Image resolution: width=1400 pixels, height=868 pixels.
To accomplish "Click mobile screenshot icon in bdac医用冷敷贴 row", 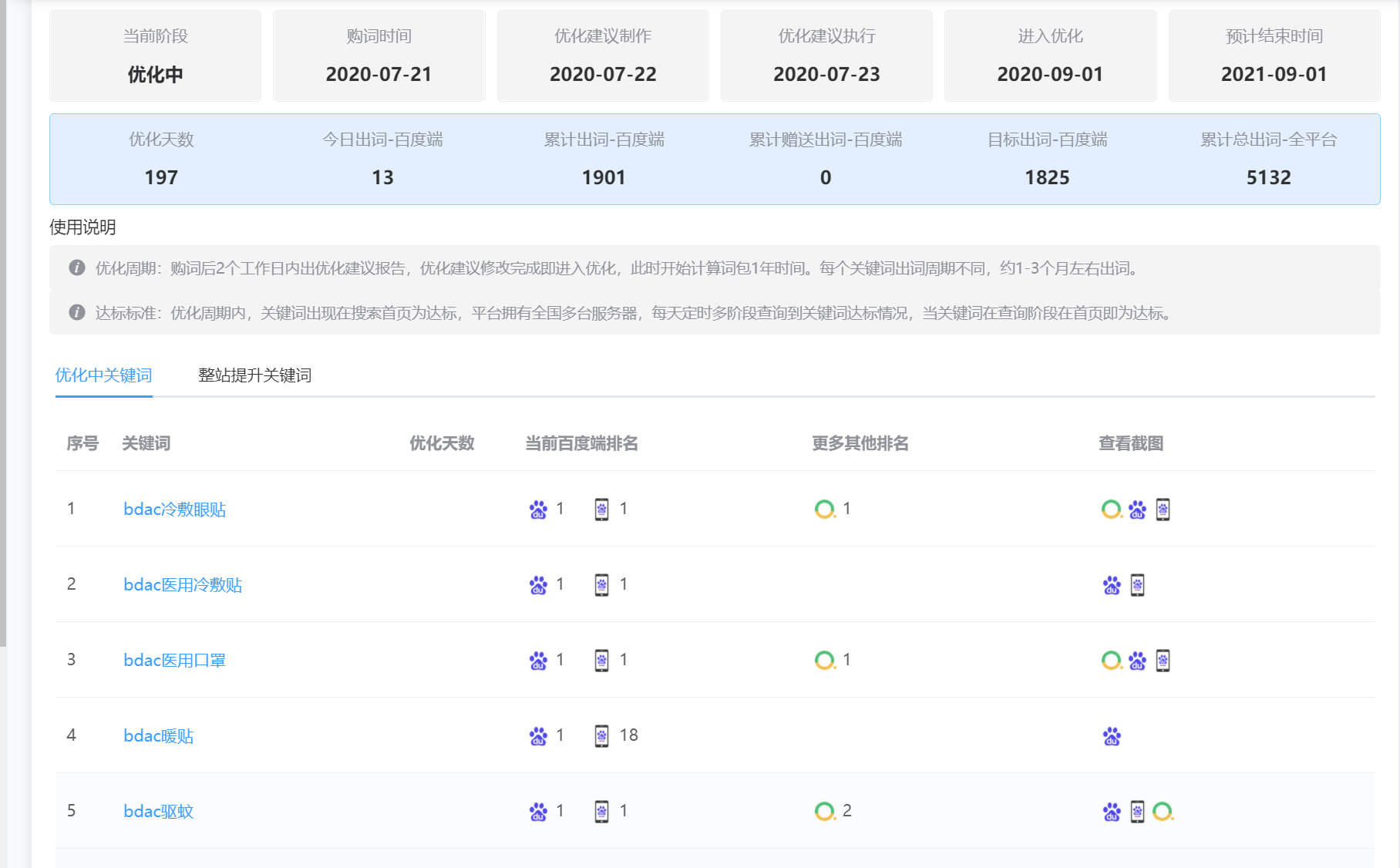I will (x=1137, y=585).
